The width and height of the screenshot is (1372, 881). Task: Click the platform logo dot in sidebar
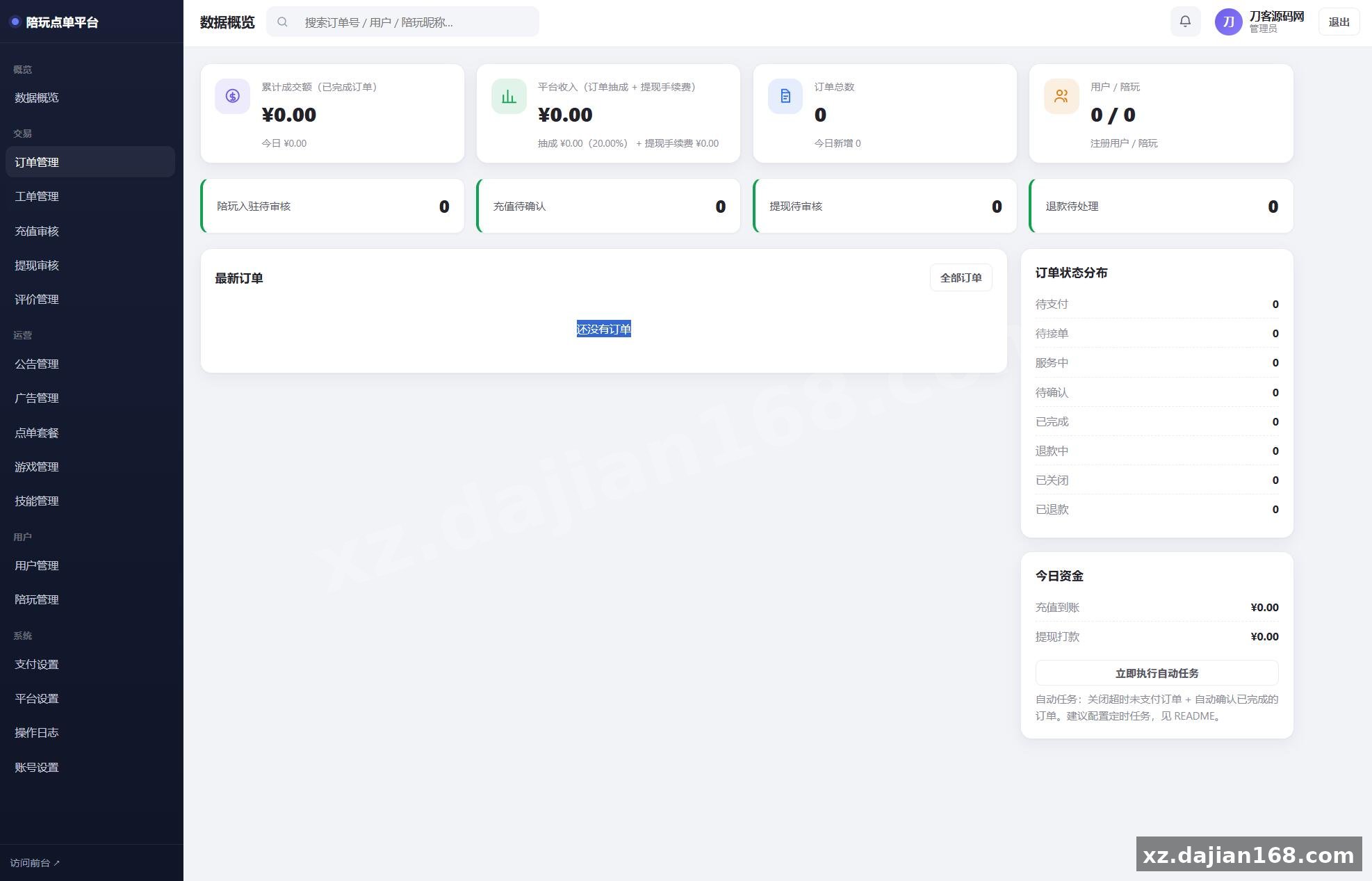coord(15,22)
